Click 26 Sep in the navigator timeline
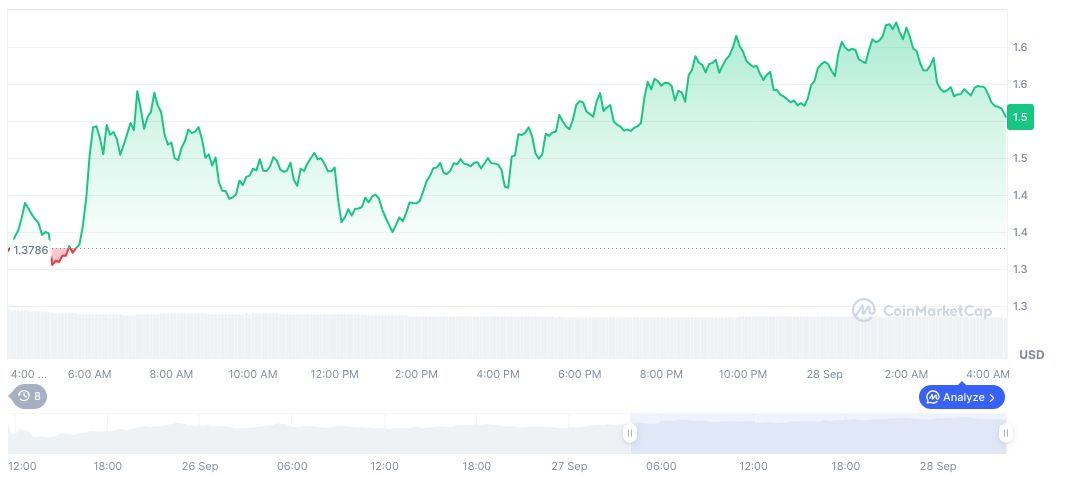The height and width of the screenshot is (477, 1072). pos(200,466)
